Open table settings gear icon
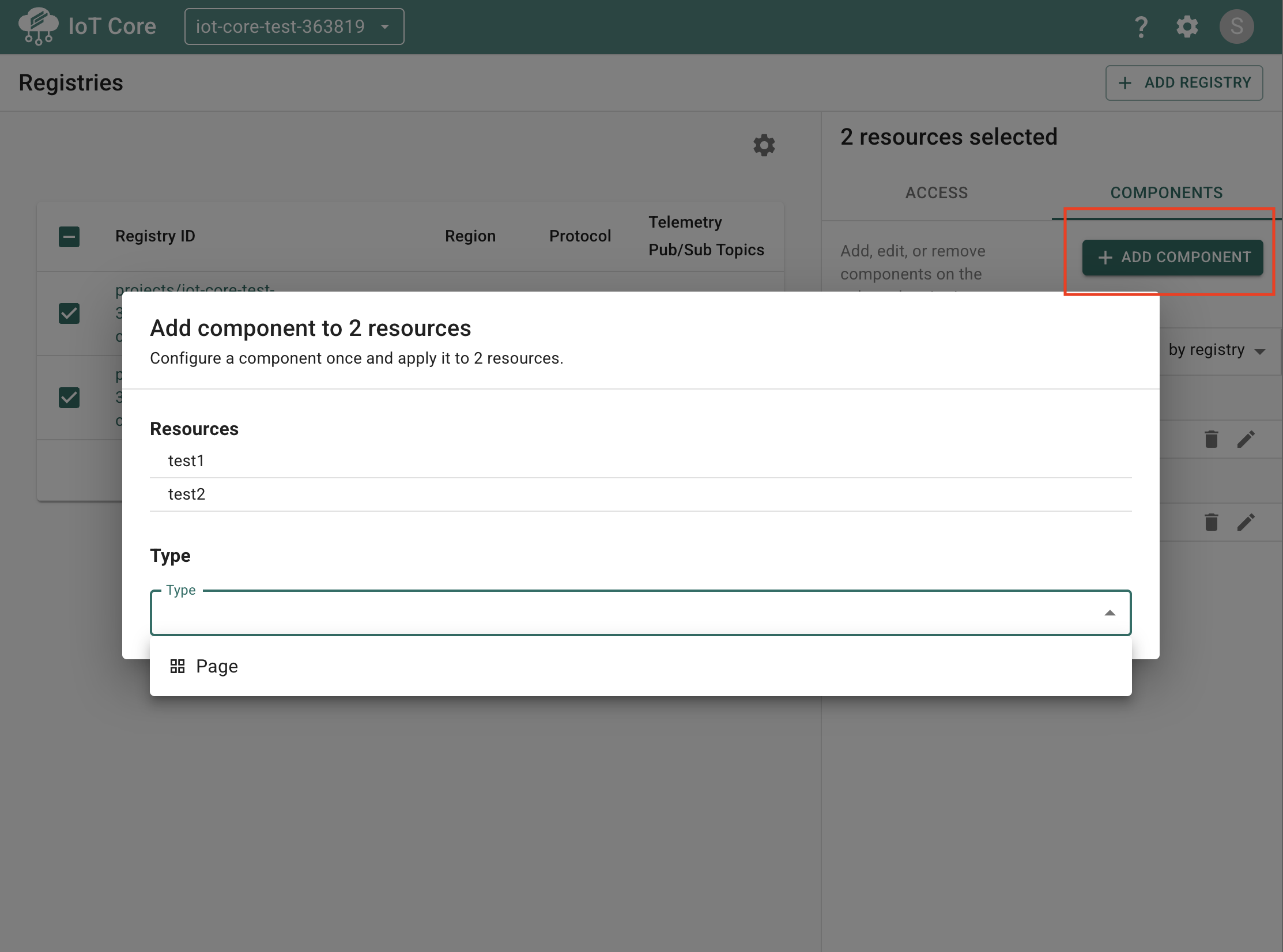This screenshot has width=1283, height=952. pos(764,145)
